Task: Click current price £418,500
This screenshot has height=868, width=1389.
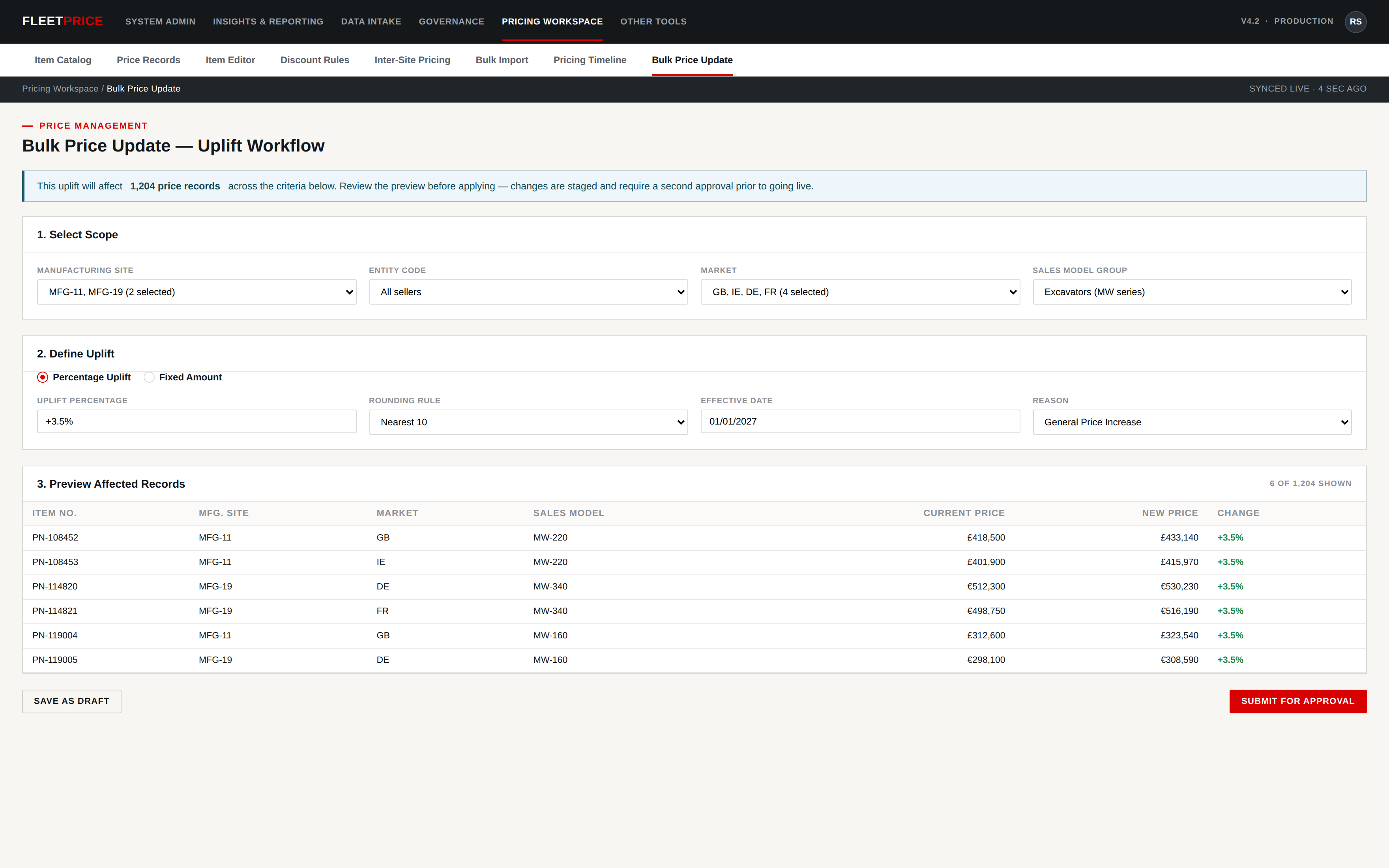Action: tap(986, 538)
